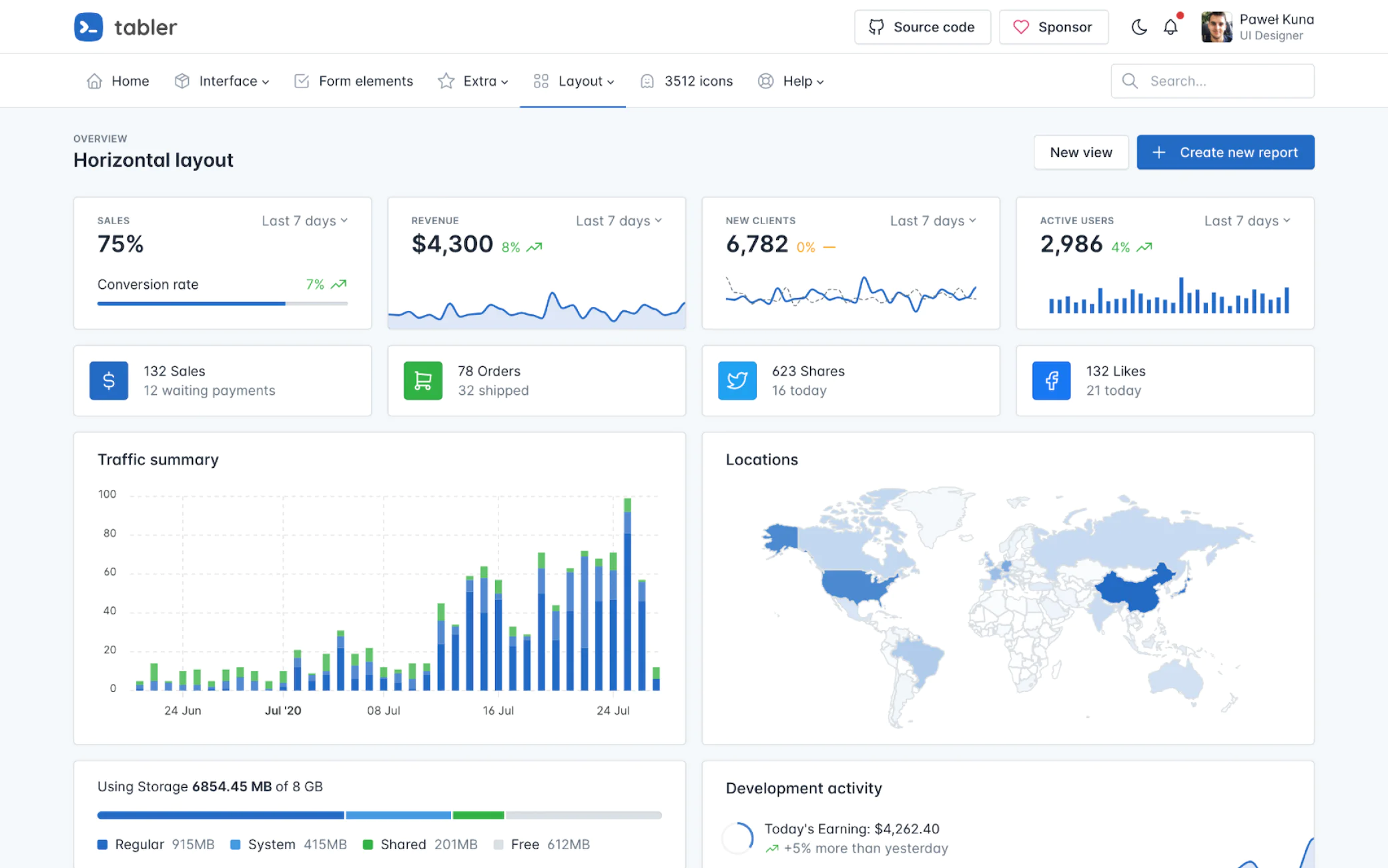Click the Search input field
Viewport: 1388px width, 868px height.
[1212, 81]
